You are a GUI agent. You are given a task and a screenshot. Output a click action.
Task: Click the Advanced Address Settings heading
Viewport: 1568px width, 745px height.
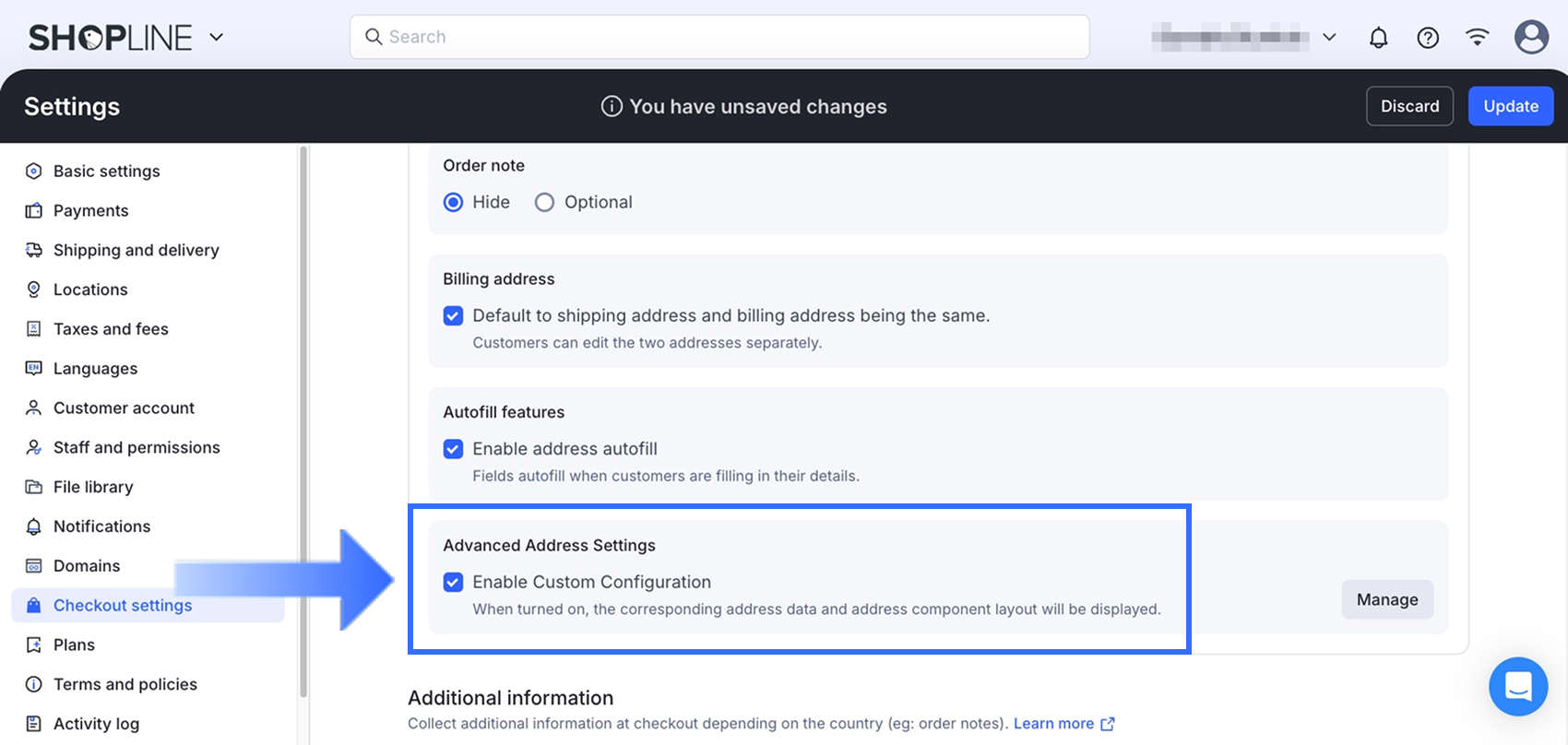[549, 545]
